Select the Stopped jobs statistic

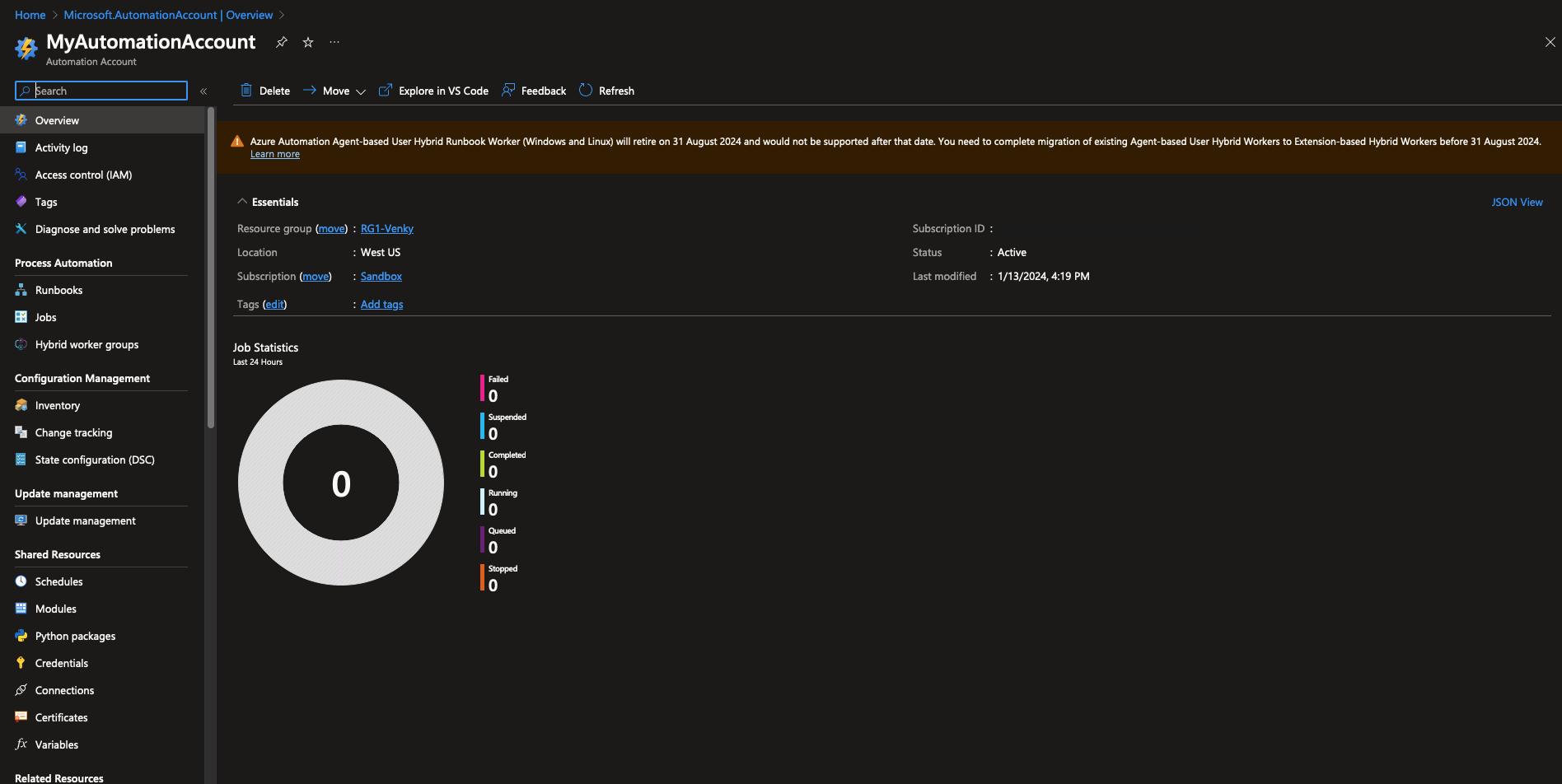(499, 579)
